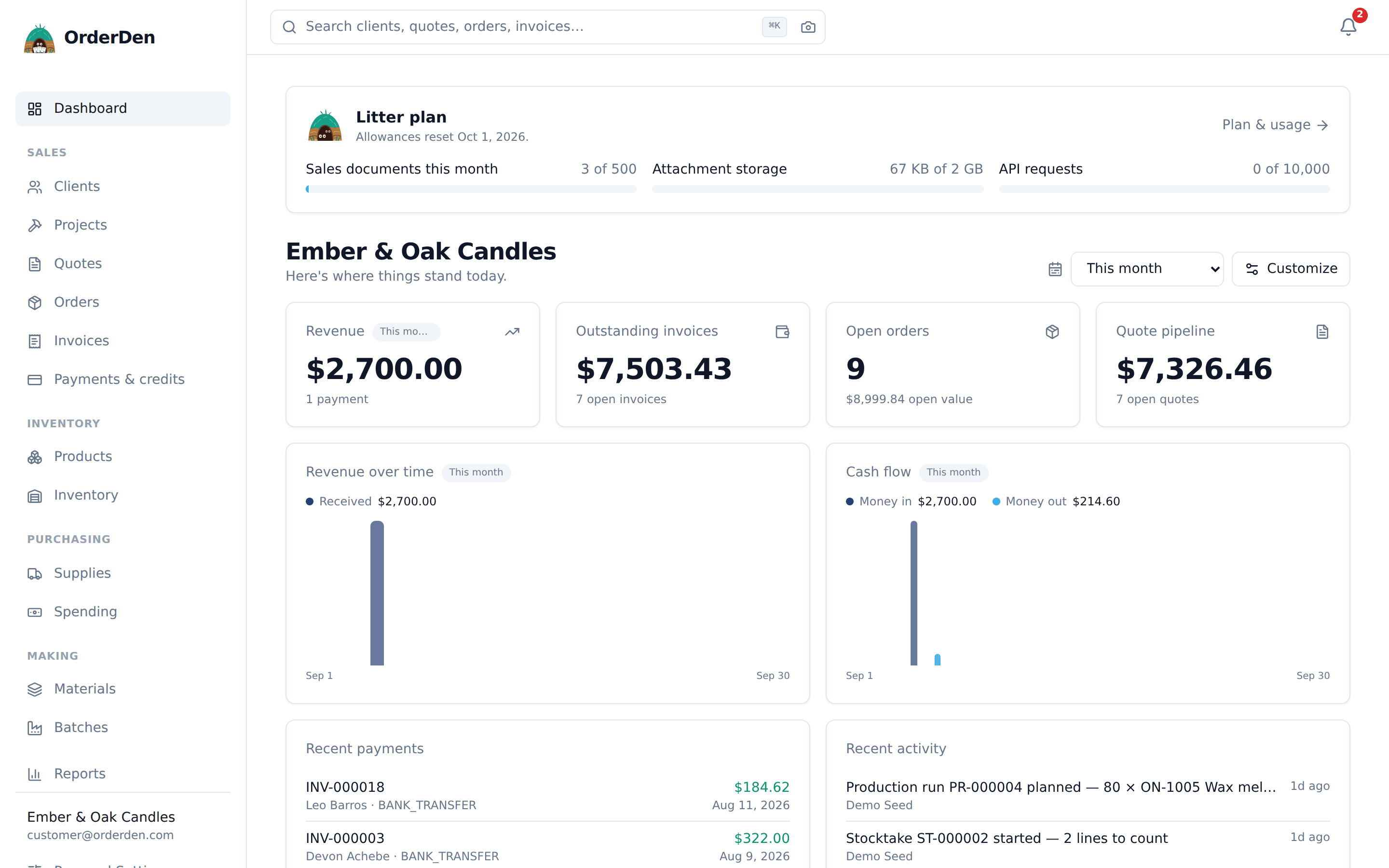Click the Revenue trending-up icon
This screenshot has width=1389, height=868.
click(512, 332)
